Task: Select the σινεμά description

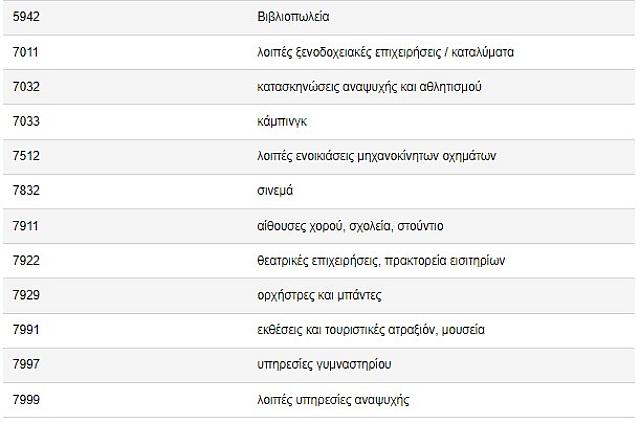Action: tap(275, 190)
